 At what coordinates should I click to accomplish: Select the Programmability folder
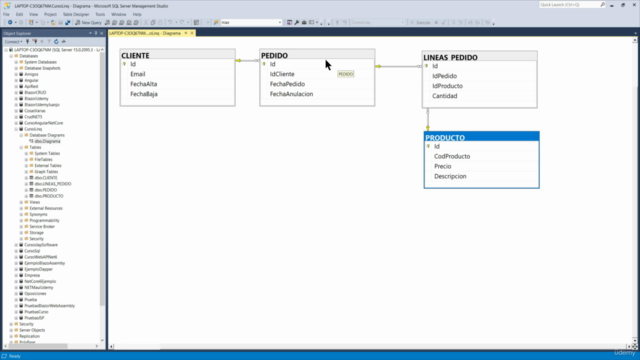coord(44,220)
